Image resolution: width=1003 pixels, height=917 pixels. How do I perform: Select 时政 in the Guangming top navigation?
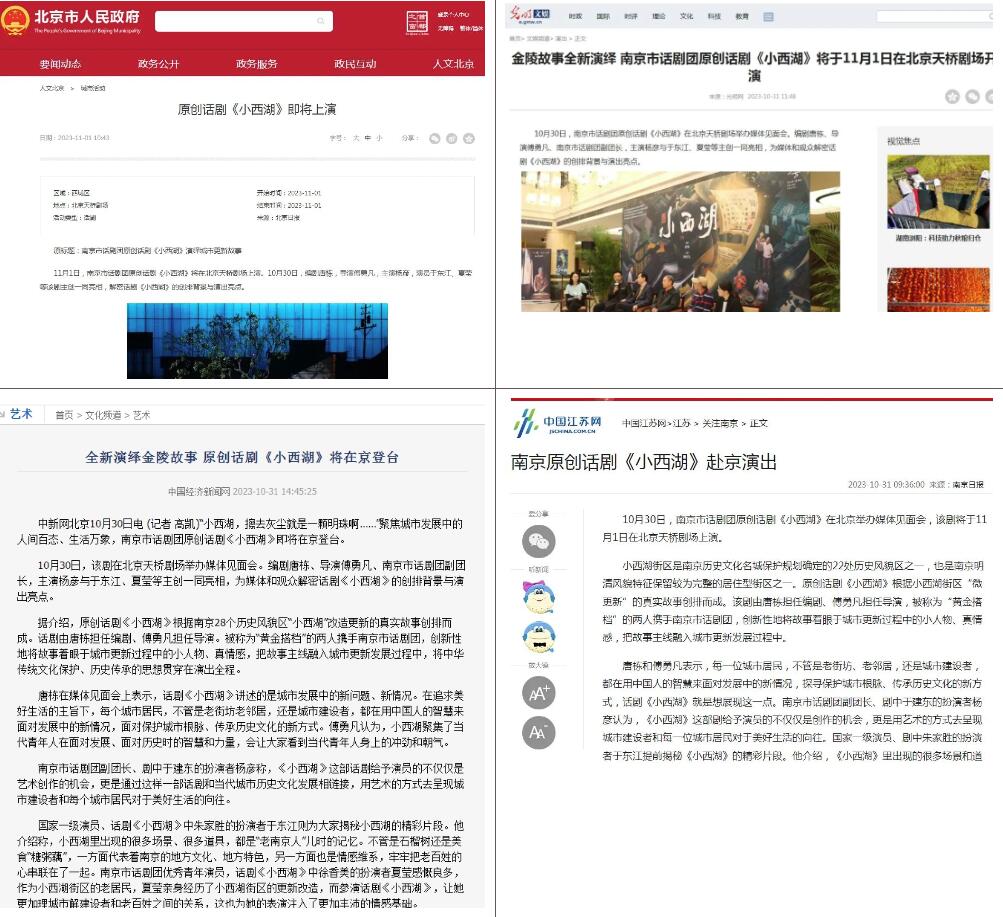pos(575,17)
